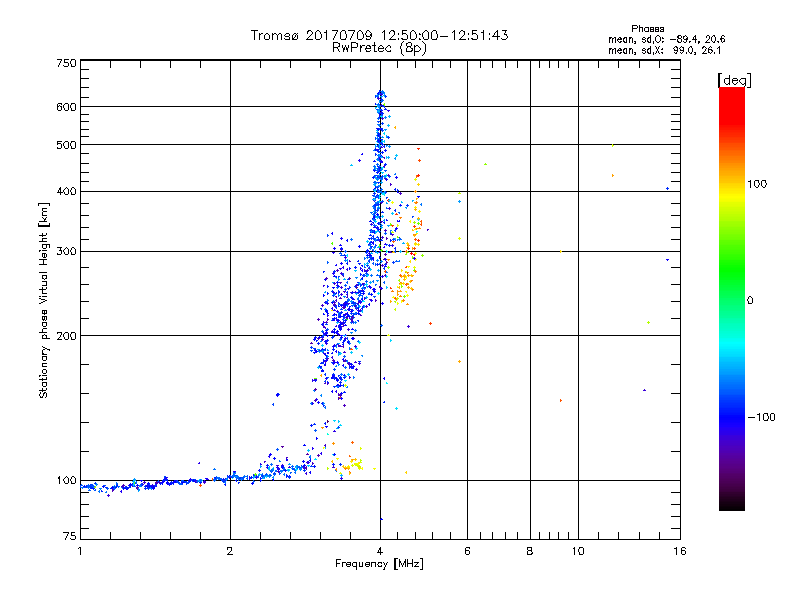Click the plot title 'Tromsø 20170709 12:50:00-12:51:43'
Viewport: 800px width, 600px height.
click(x=379, y=35)
